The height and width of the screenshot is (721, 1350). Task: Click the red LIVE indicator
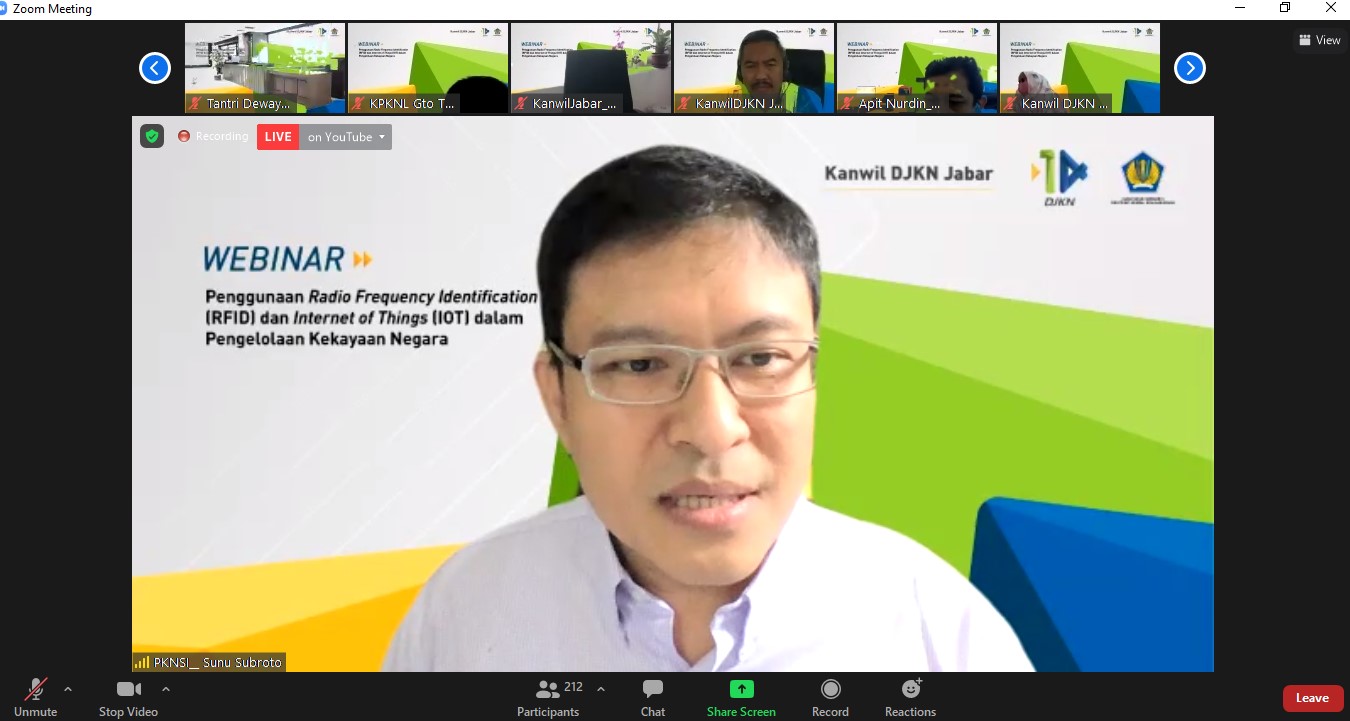[x=278, y=137]
